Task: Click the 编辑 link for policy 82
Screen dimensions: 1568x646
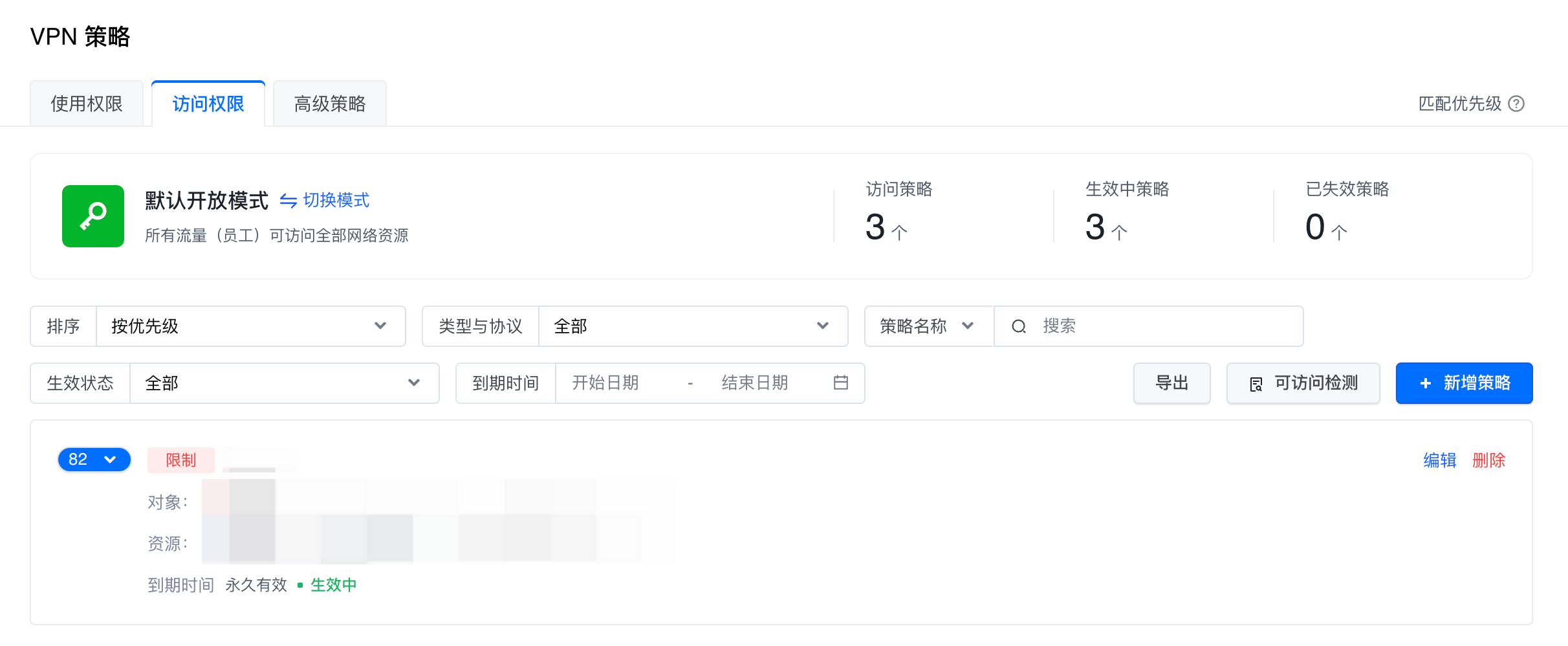Action: pyautogui.click(x=1439, y=460)
